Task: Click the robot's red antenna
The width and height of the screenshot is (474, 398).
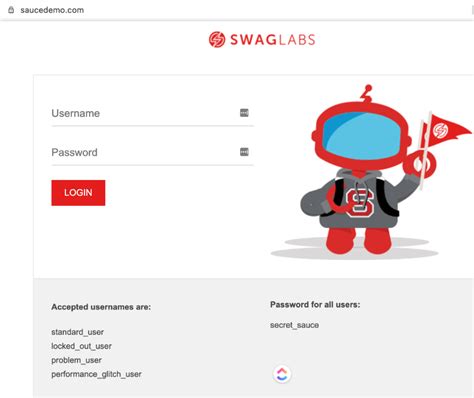Action: click(x=367, y=93)
